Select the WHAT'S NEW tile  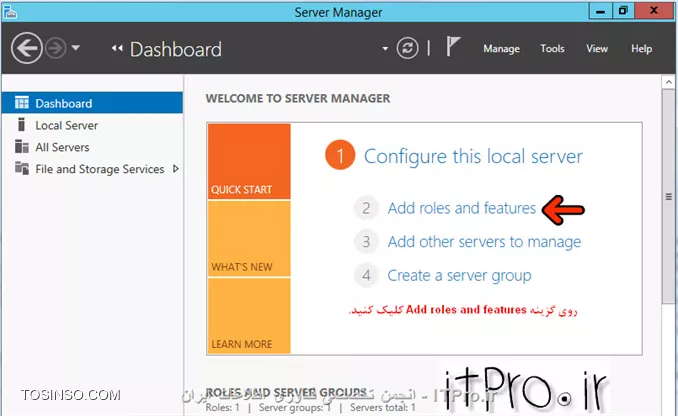(x=249, y=239)
